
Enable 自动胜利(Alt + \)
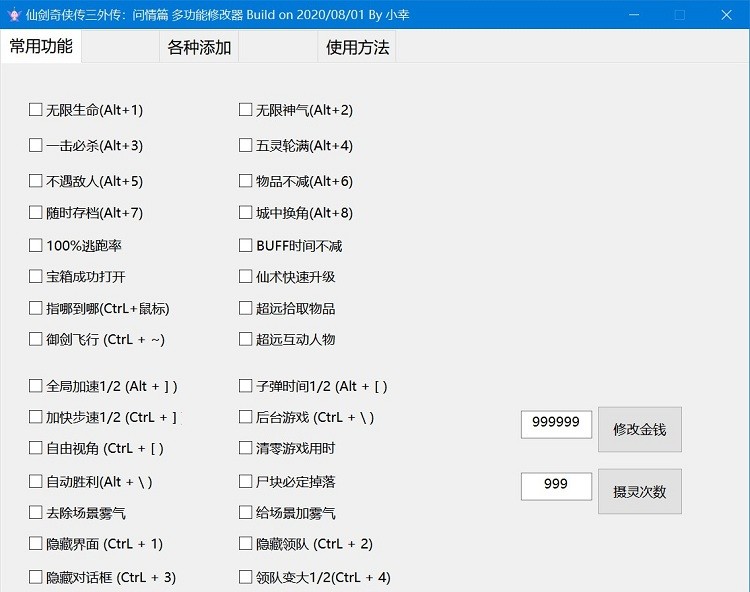[x=35, y=481]
